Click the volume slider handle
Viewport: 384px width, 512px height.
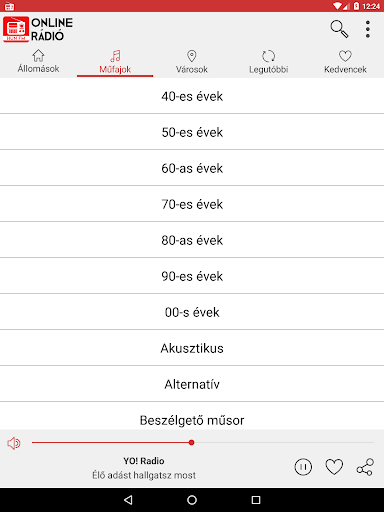[x=191, y=443]
